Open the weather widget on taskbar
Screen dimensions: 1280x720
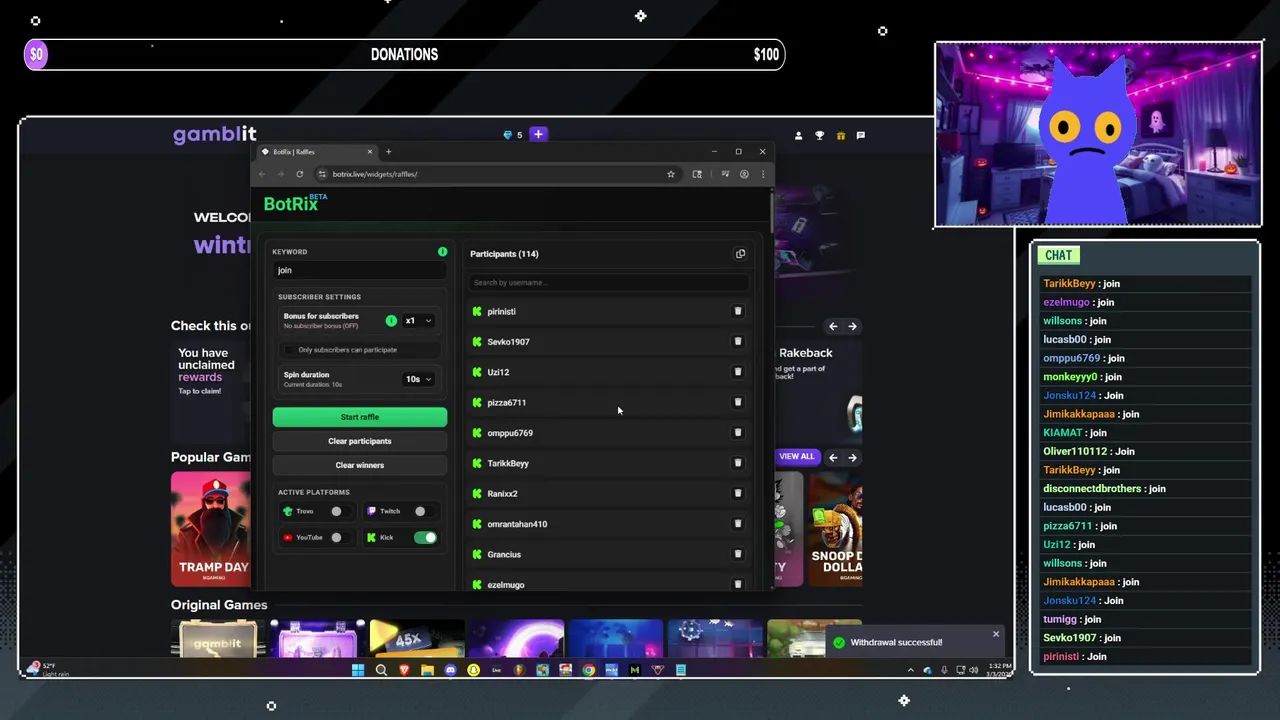pos(50,669)
